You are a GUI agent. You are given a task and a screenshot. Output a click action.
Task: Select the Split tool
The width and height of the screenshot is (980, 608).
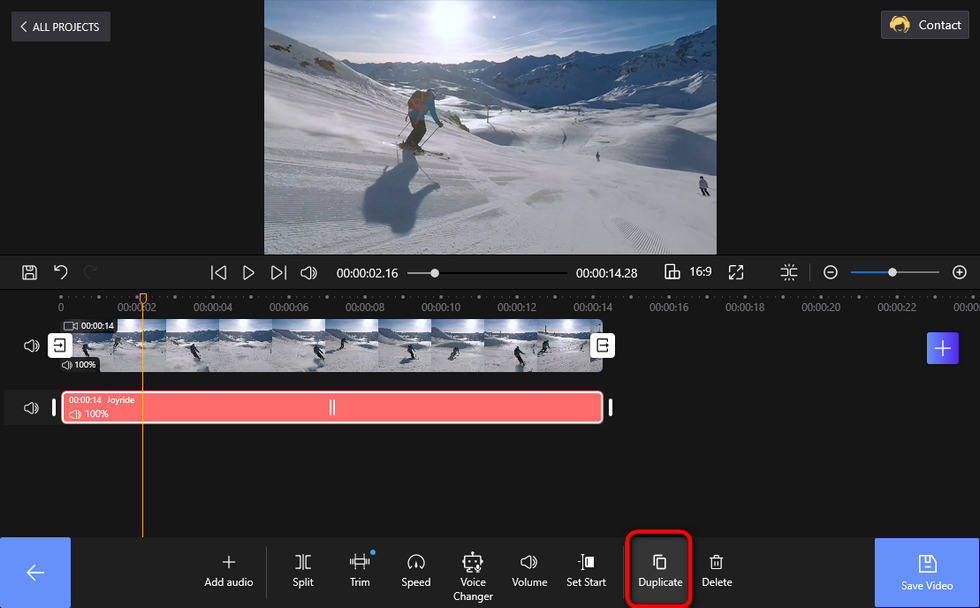click(303, 572)
